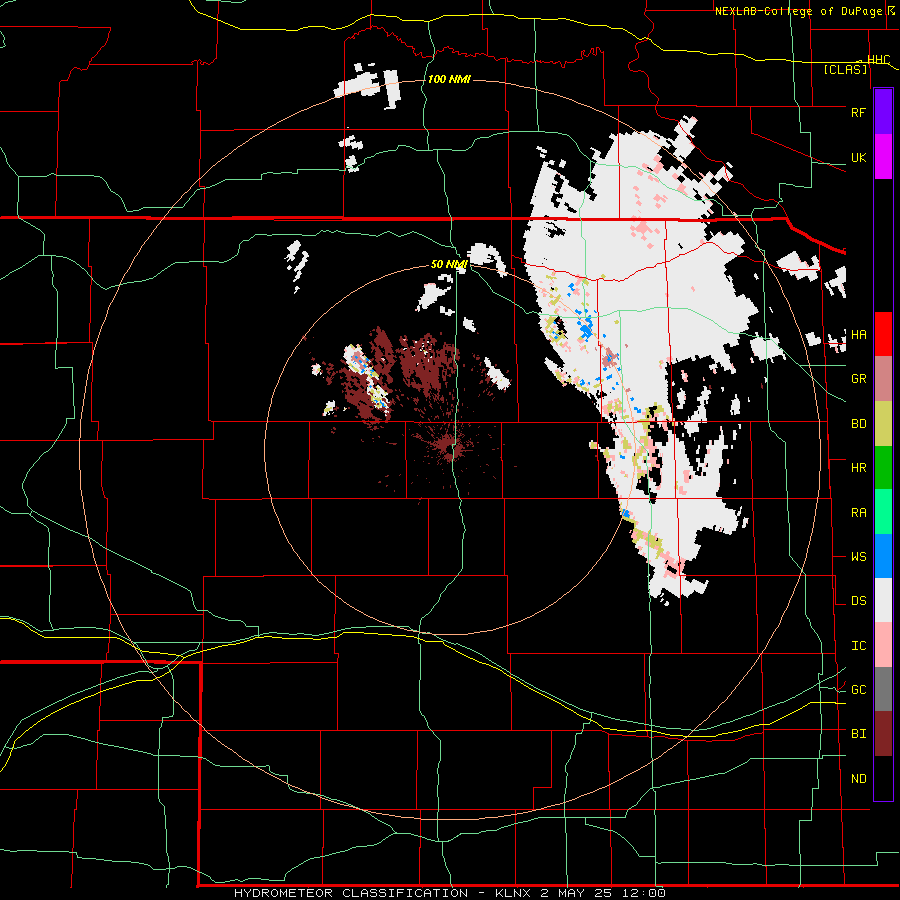Click the WS blue legend swatch
This screenshot has height=900, width=900.
[x=883, y=556]
